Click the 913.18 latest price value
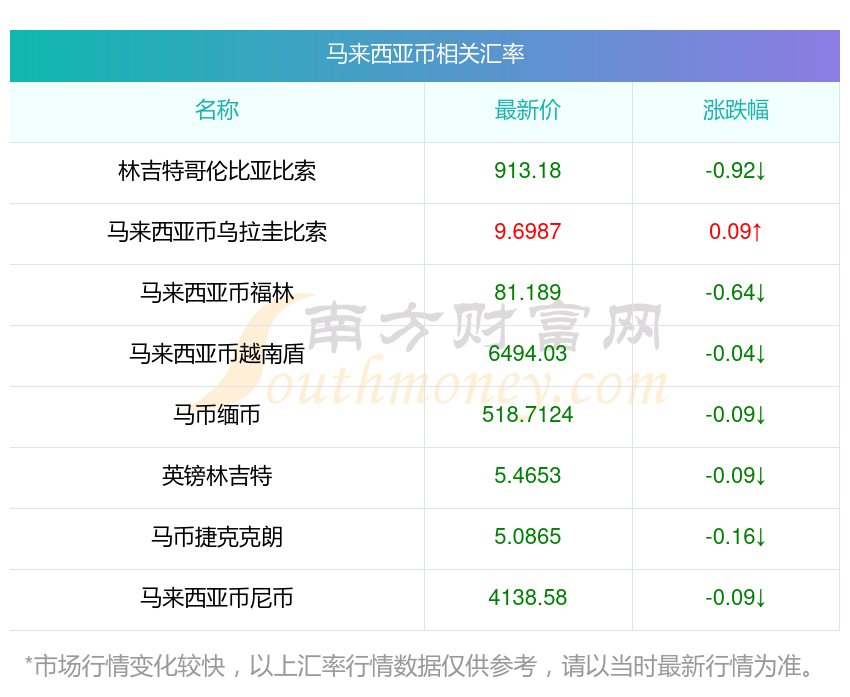This screenshot has width=850, height=697. coord(528,171)
